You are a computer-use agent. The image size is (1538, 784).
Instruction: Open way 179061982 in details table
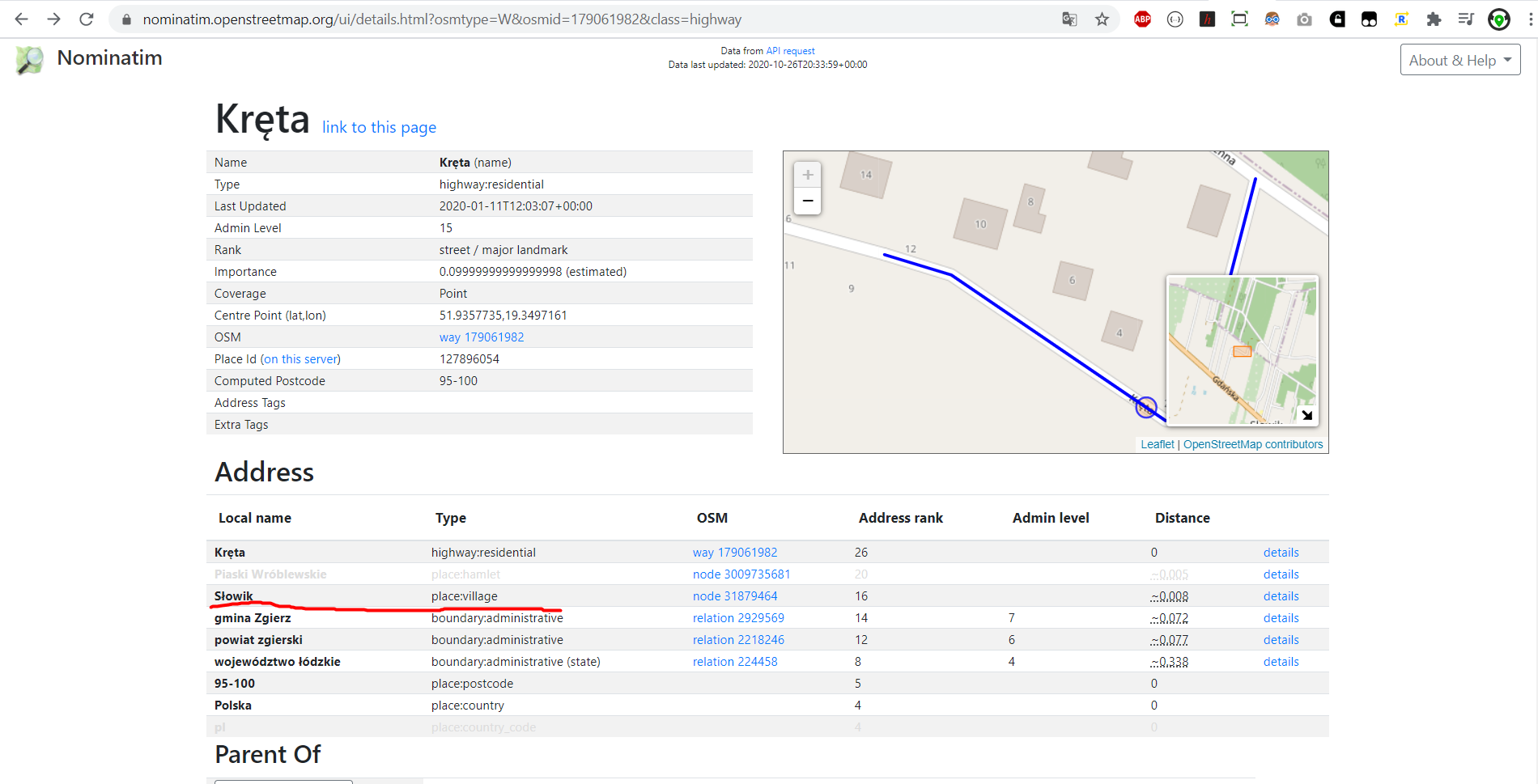[482, 337]
